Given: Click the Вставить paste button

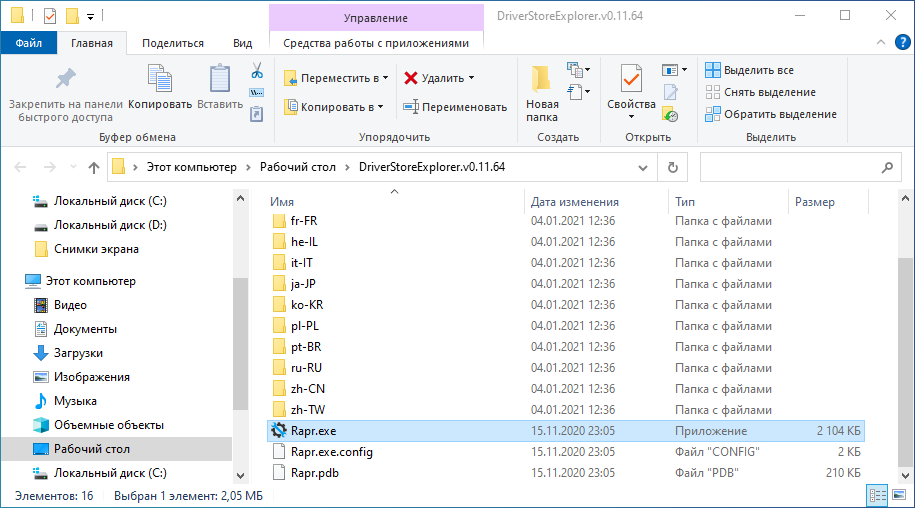Looking at the screenshot, I should (x=220, y=87).
